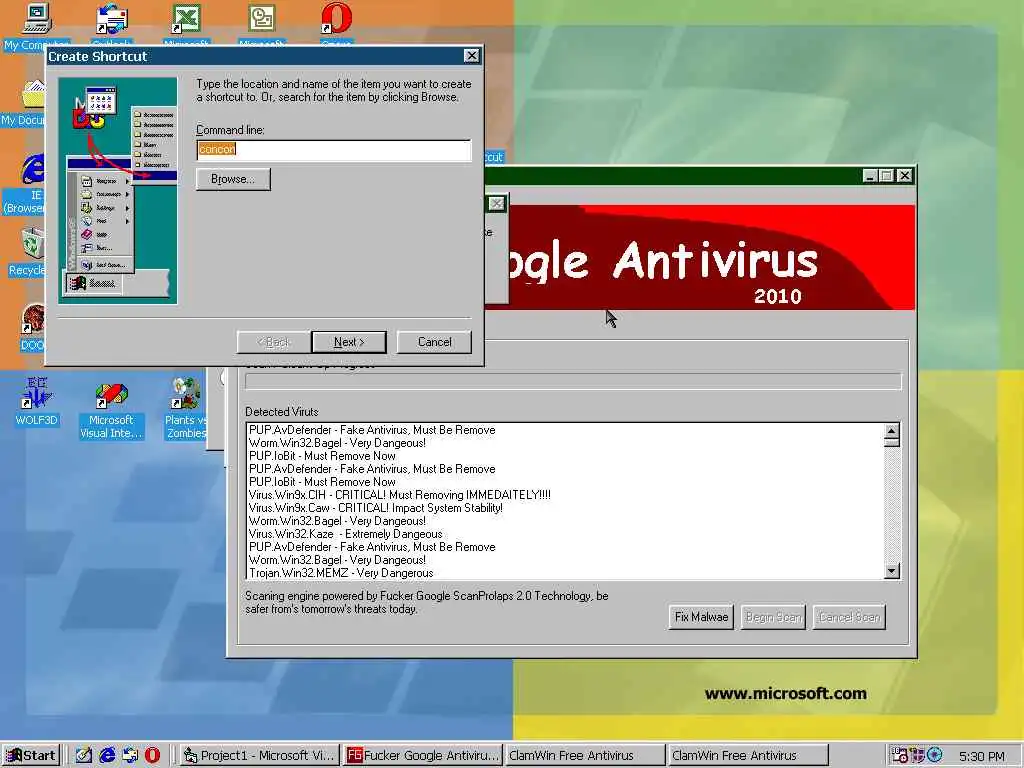The height and width of the screenshot is (768, 1024).
Task: Click the round blue system tray icon
Action: 935,755
